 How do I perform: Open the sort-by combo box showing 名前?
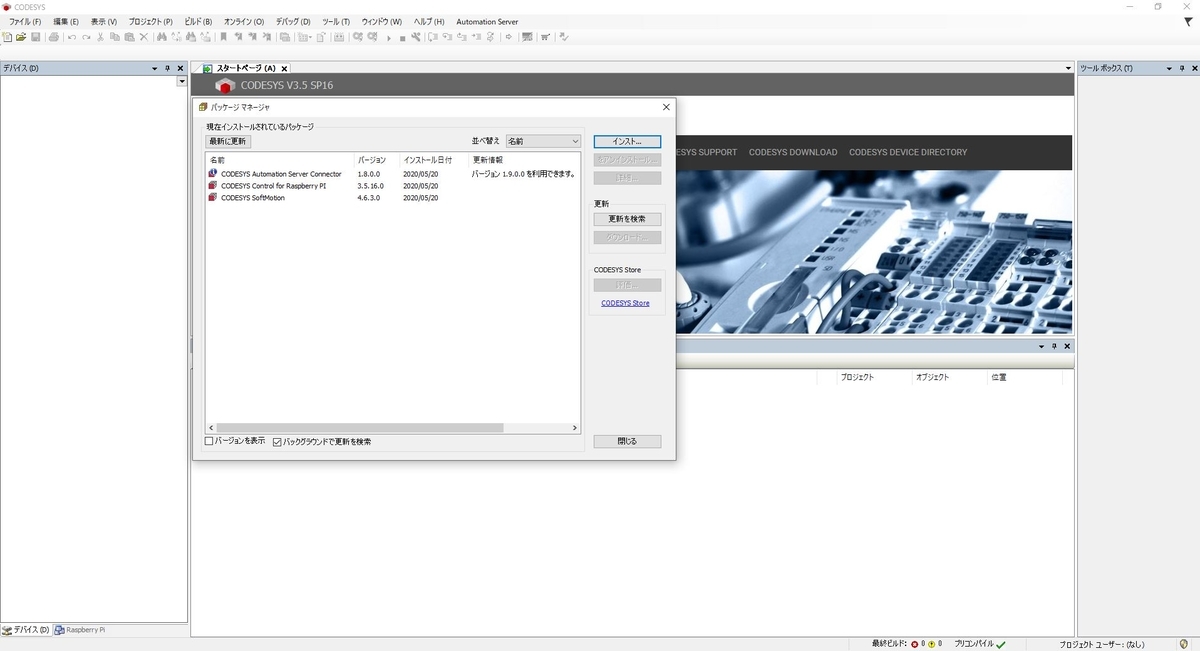pyautogui.click(x=543, y=141)
